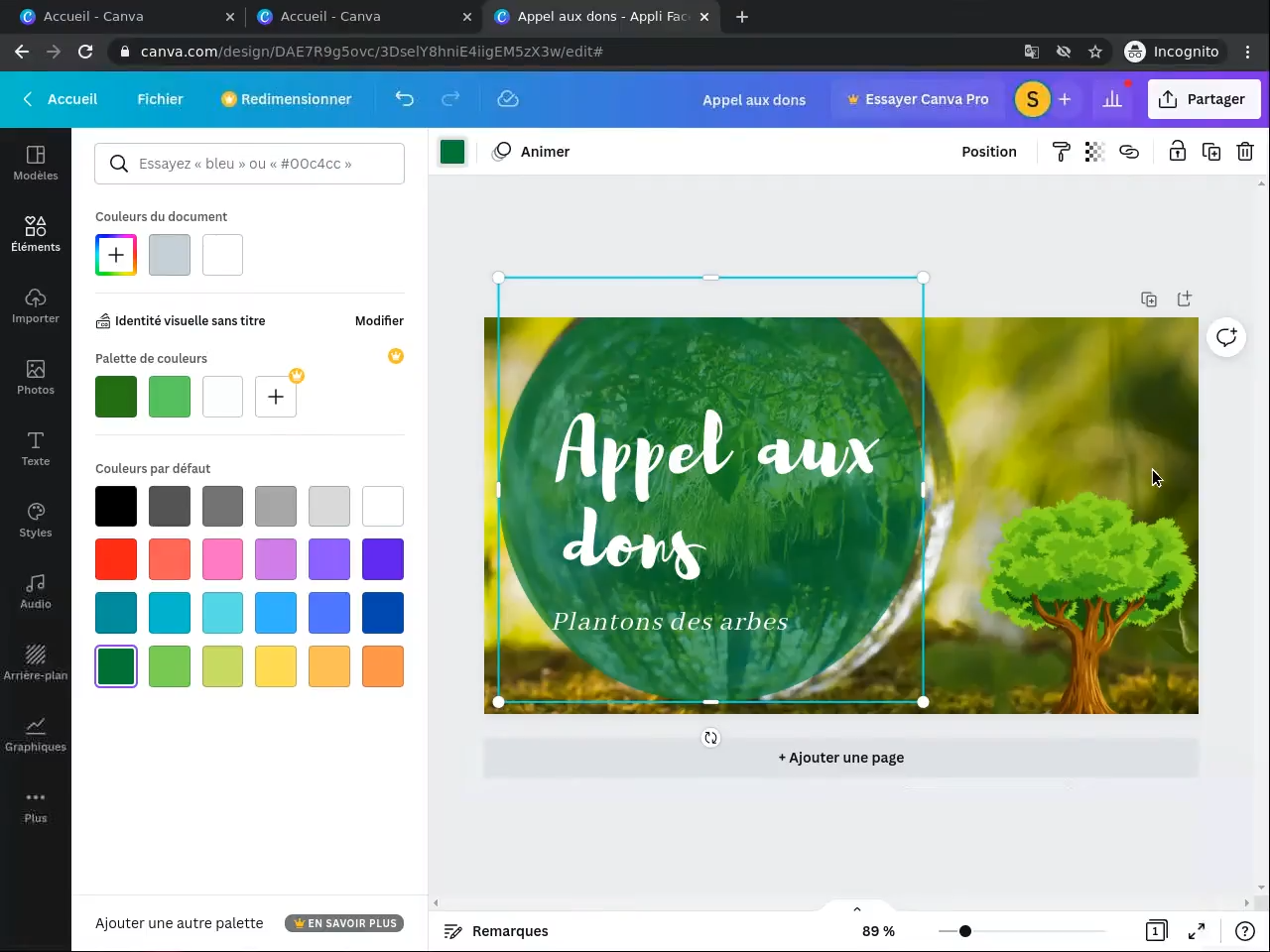Bookmark this page with the star icon

click(x=1095, y=52)
